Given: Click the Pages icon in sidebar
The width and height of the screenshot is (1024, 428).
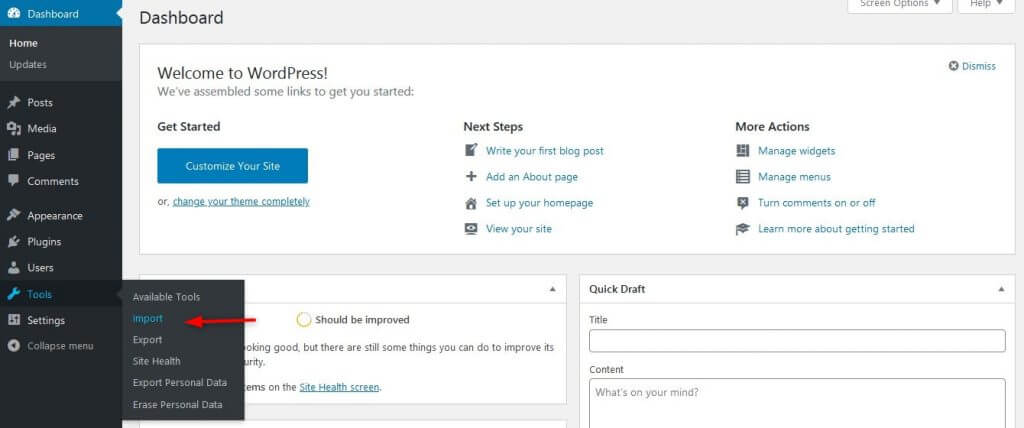Looking at the screenshot, I should point(14,156).
